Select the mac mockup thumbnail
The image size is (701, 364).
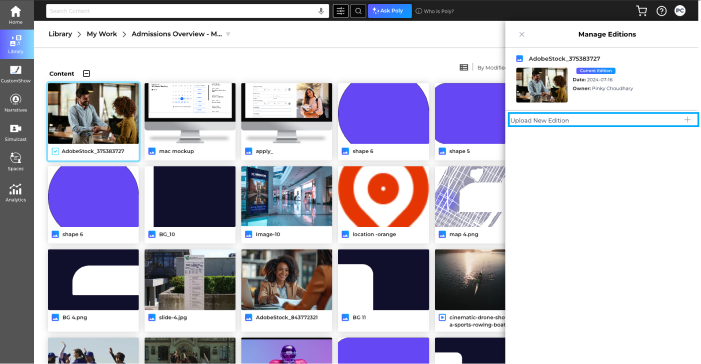190,113
